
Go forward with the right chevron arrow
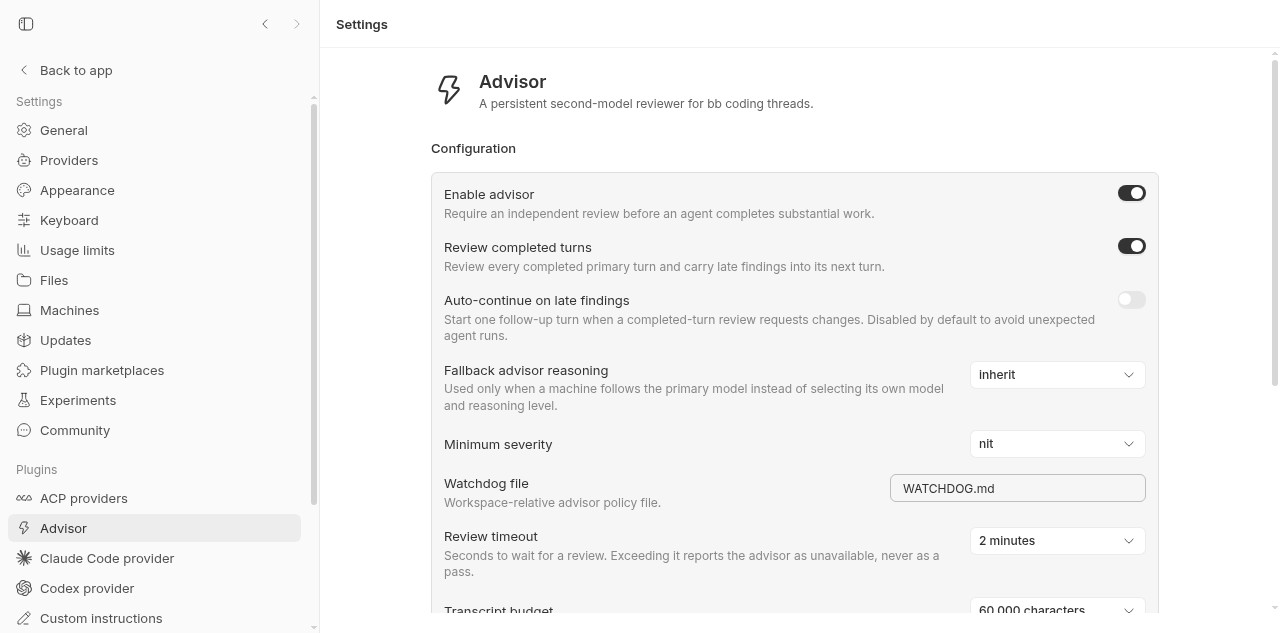pos(297,24)
